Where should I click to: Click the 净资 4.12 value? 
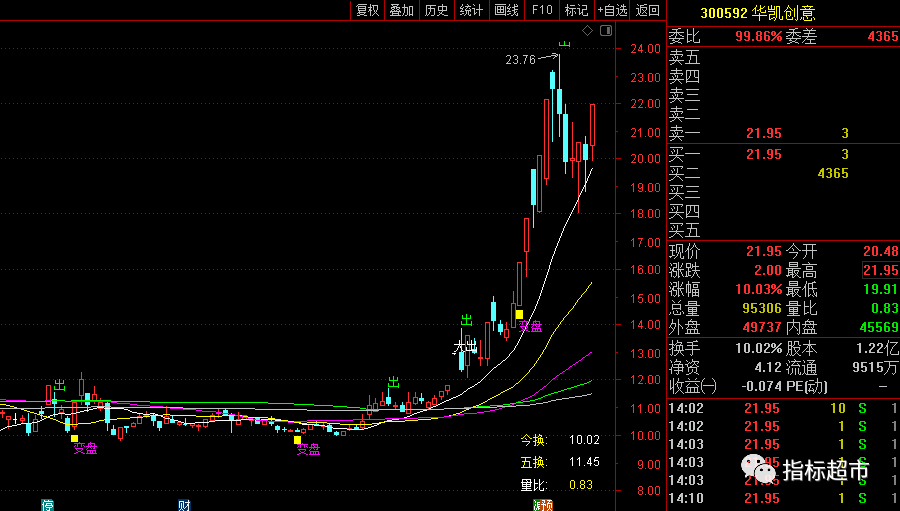pos(768,367)
